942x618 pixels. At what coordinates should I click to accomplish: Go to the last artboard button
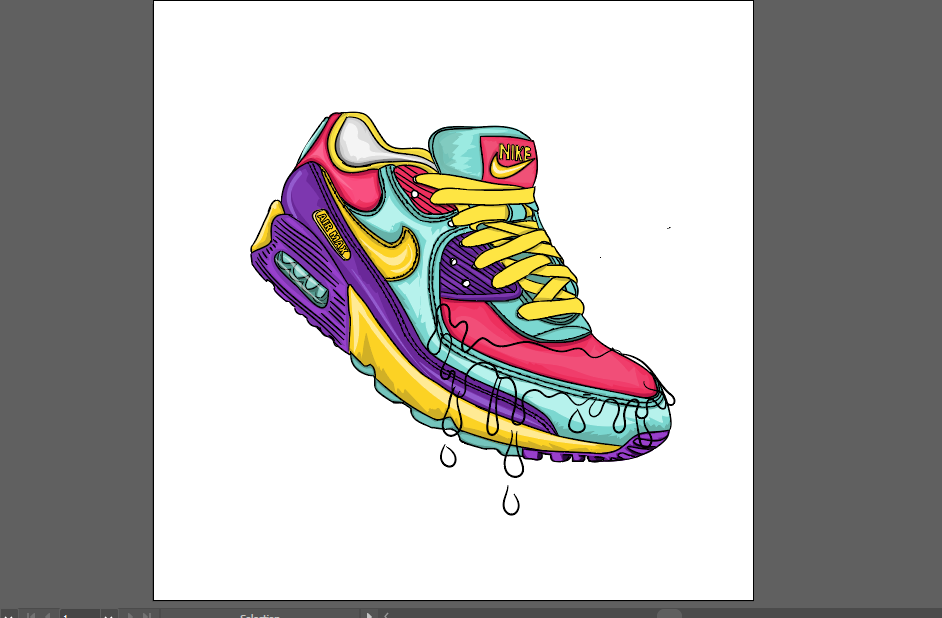coord(146,614)
